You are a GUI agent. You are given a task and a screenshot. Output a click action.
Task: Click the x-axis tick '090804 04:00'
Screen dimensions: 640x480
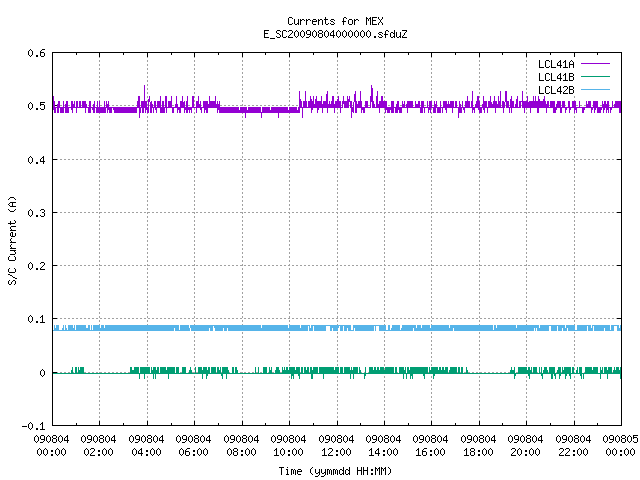[x=146, y=446]
